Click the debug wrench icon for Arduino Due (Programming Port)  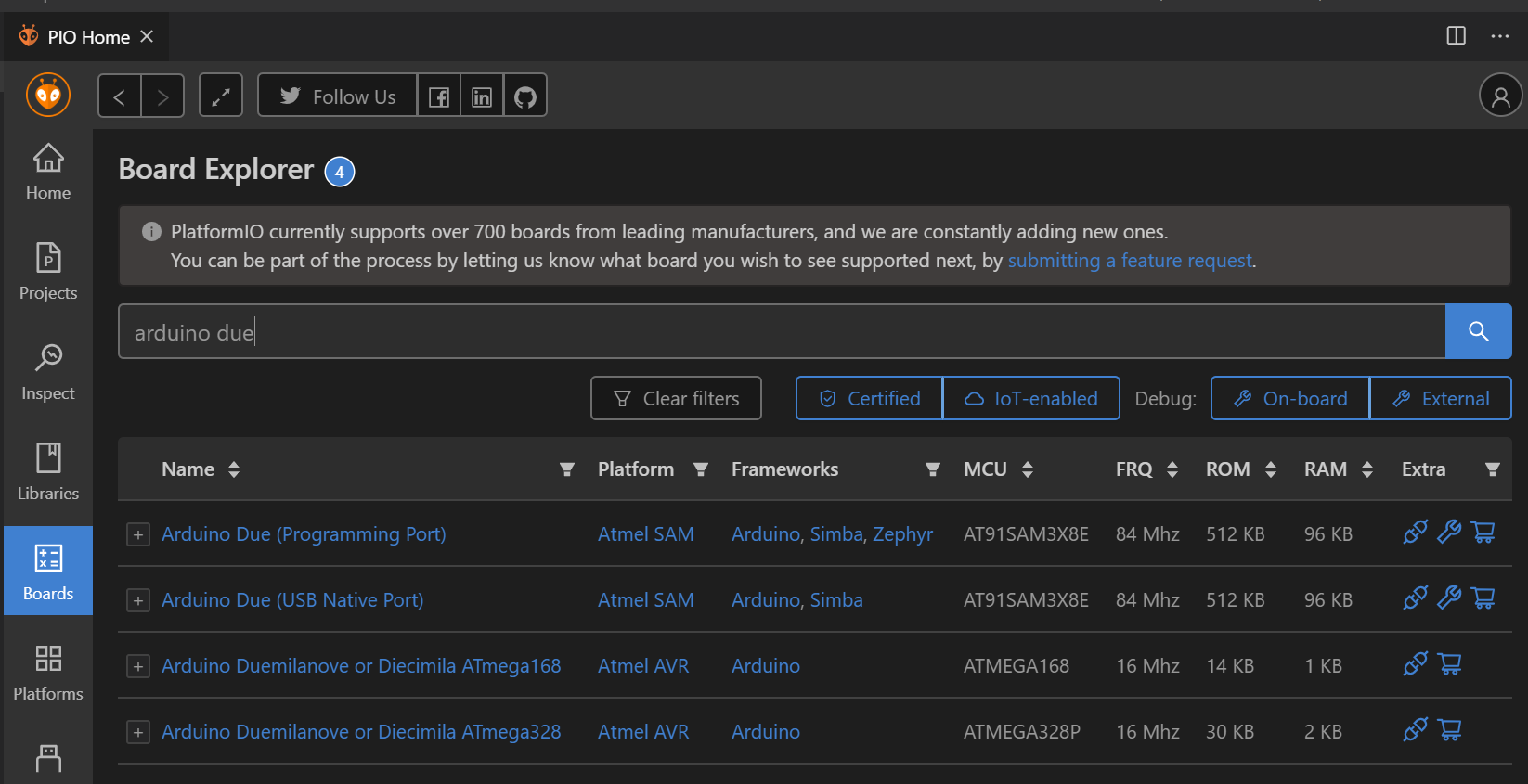[1449, 533]
